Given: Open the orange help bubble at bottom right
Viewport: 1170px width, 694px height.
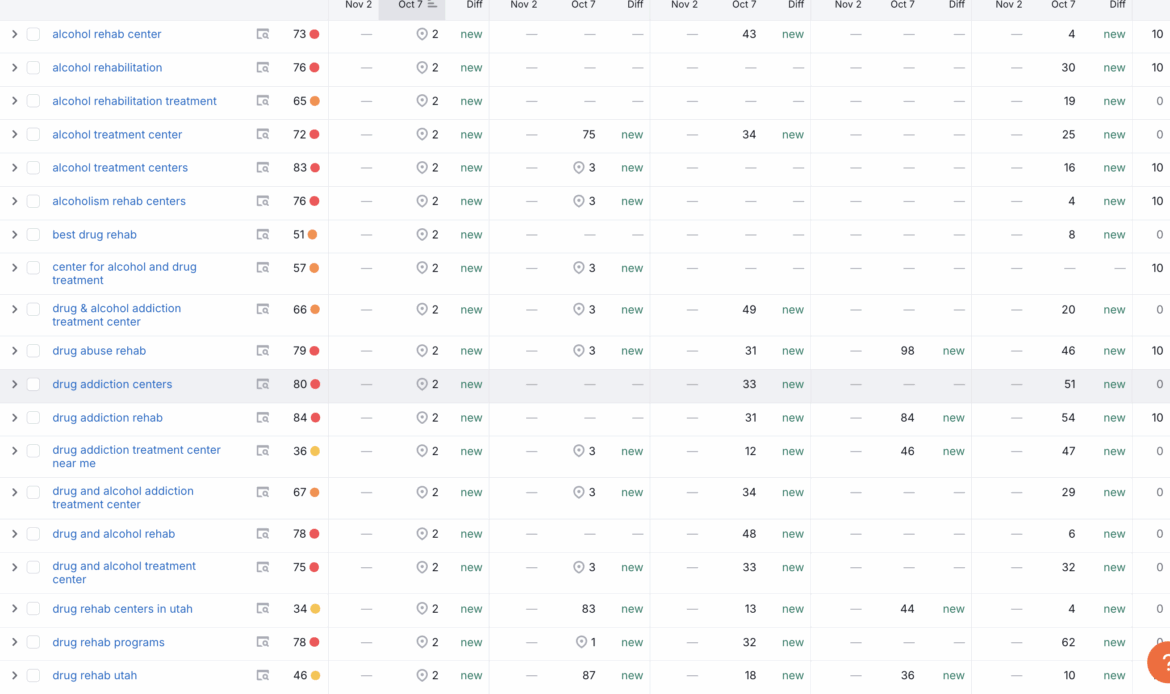Looking at the screenshot, I should coord(1160,664).
